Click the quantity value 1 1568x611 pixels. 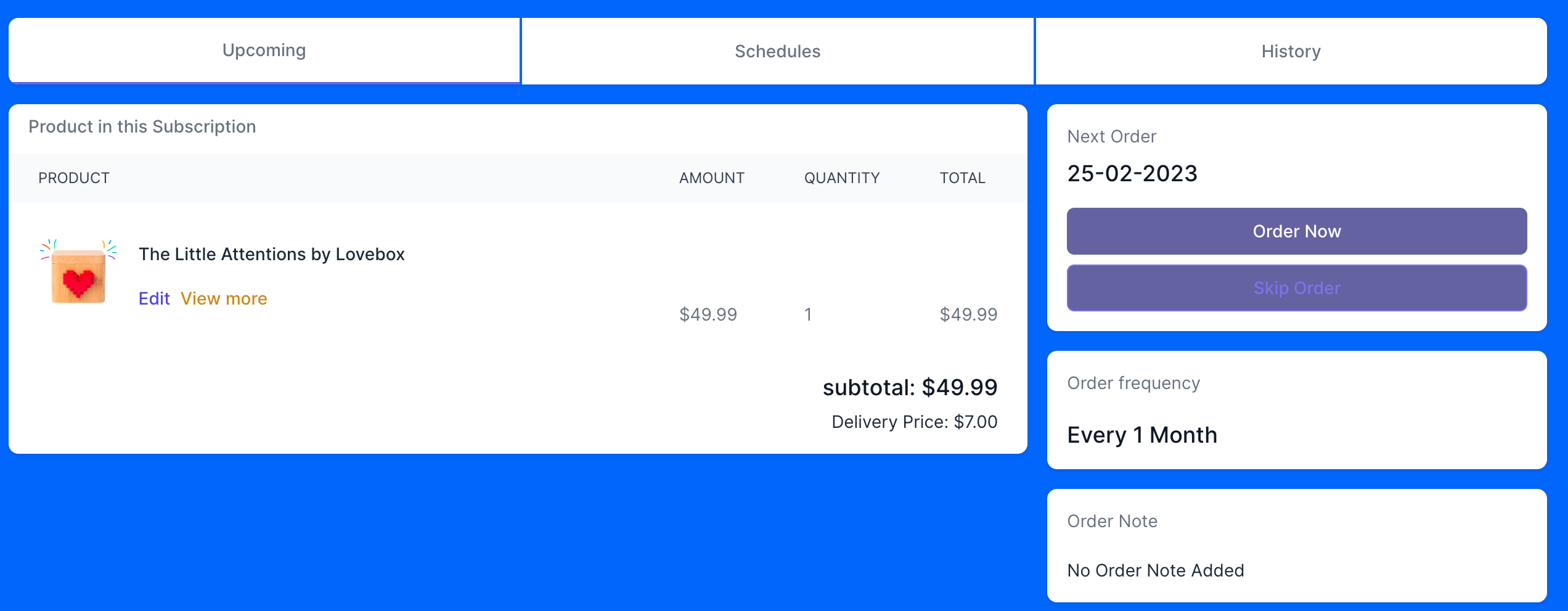coord(808,314)
